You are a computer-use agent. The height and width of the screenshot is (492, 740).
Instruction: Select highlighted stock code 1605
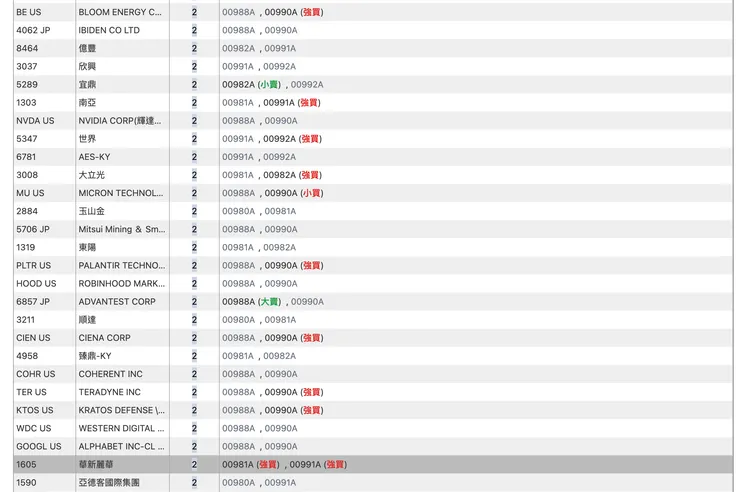(x=26, y=464)
